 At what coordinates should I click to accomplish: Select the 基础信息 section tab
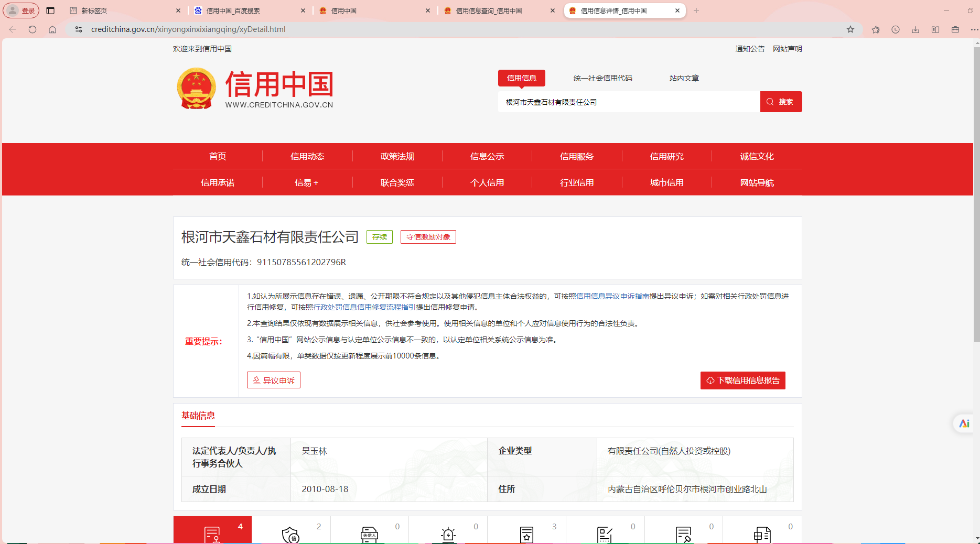click(x=198, y=415)
